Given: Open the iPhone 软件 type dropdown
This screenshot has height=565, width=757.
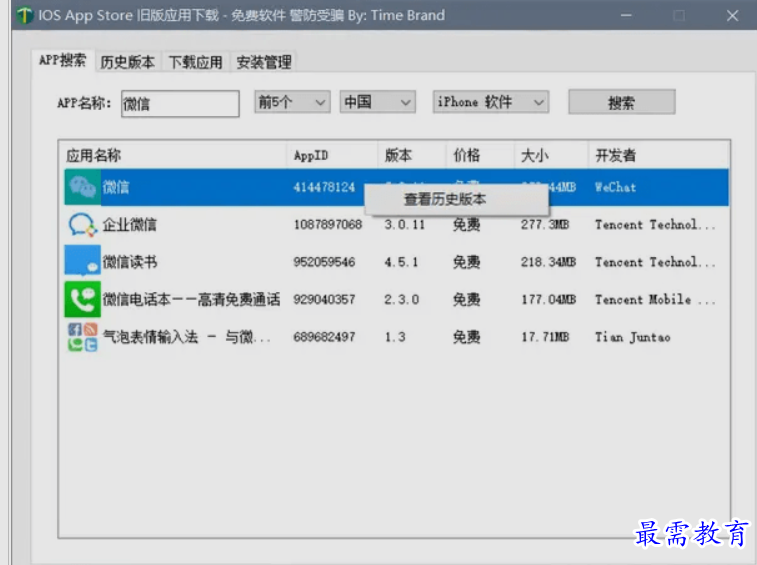Looking at the screenshot, I should point(491,102).
